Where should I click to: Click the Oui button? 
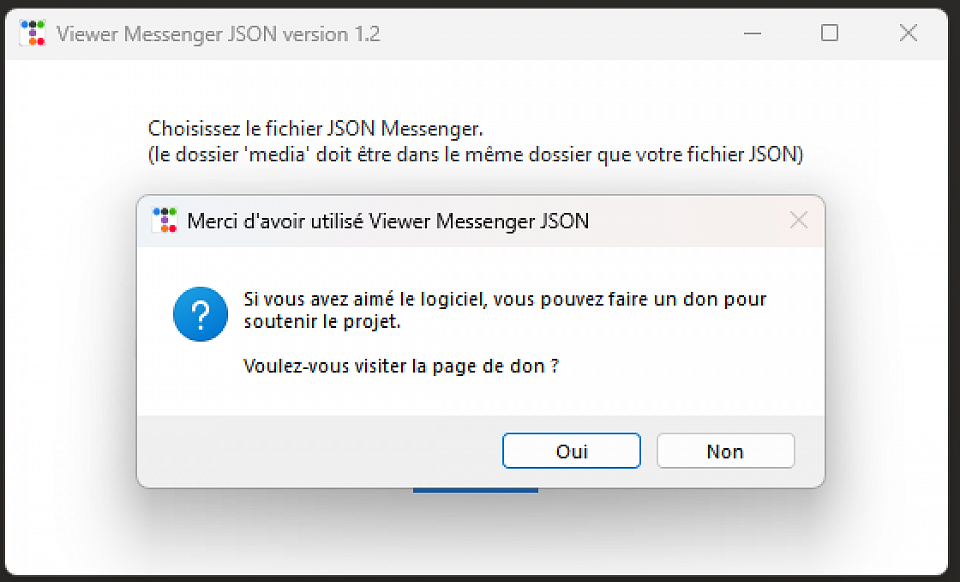point(571,451)
